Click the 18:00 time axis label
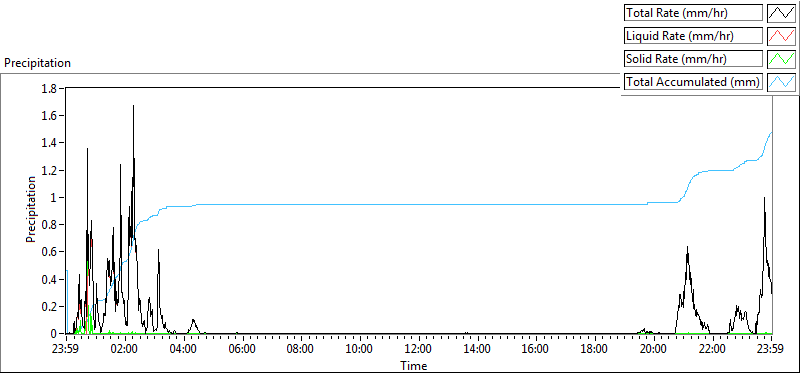The height and width of the screenshot is (373, 800). coord(594,350)
